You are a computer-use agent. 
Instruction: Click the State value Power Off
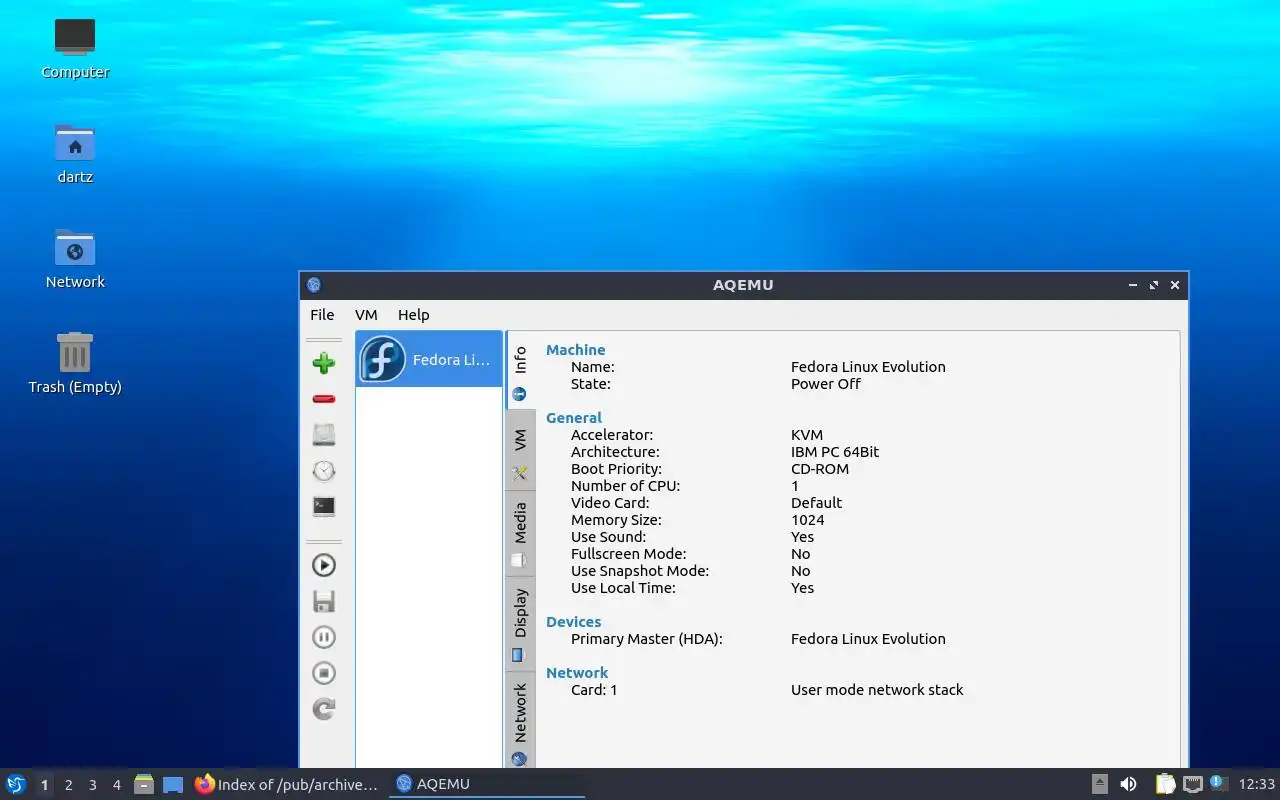pyautogui.click(x=826, y=384)
